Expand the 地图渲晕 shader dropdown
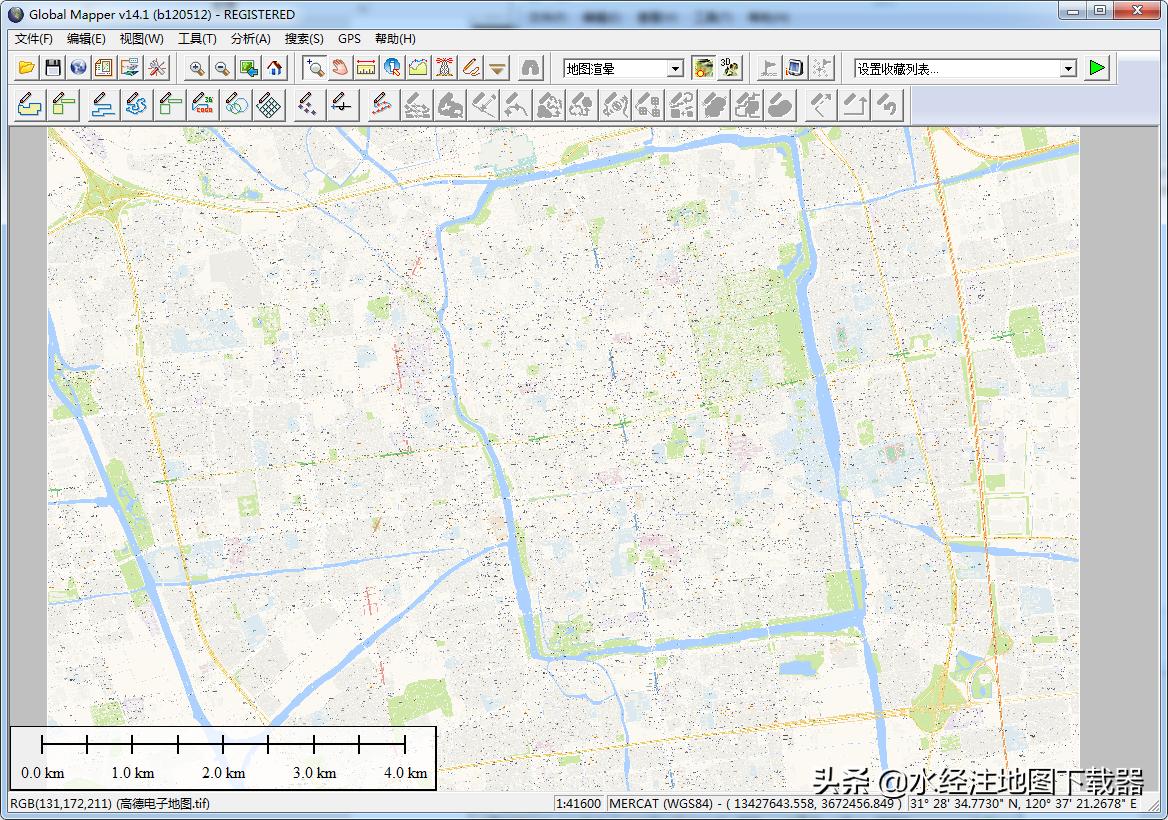The image size is (1168, 820). (675, 69)
